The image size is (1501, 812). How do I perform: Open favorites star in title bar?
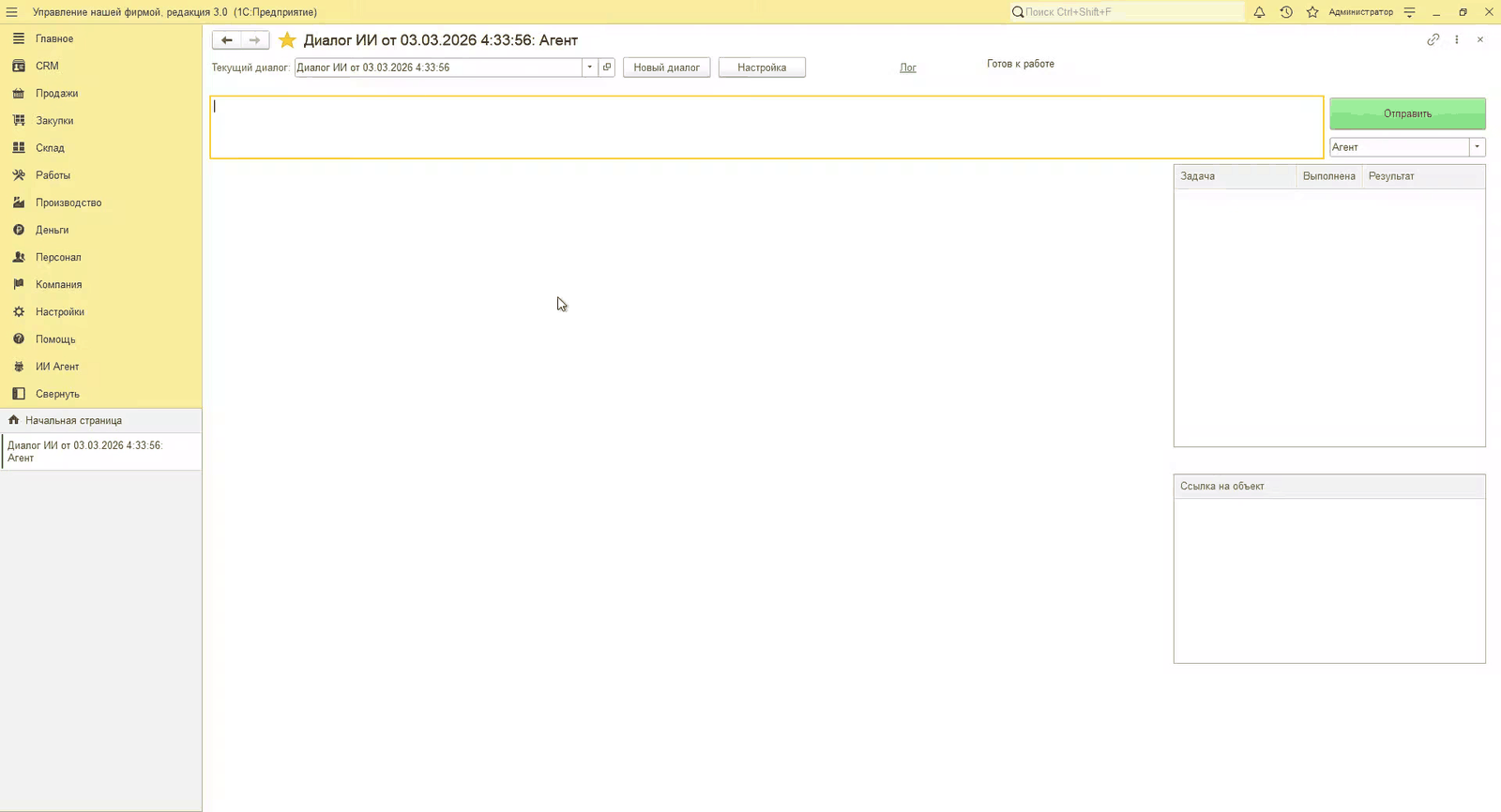coord(1312,12)
